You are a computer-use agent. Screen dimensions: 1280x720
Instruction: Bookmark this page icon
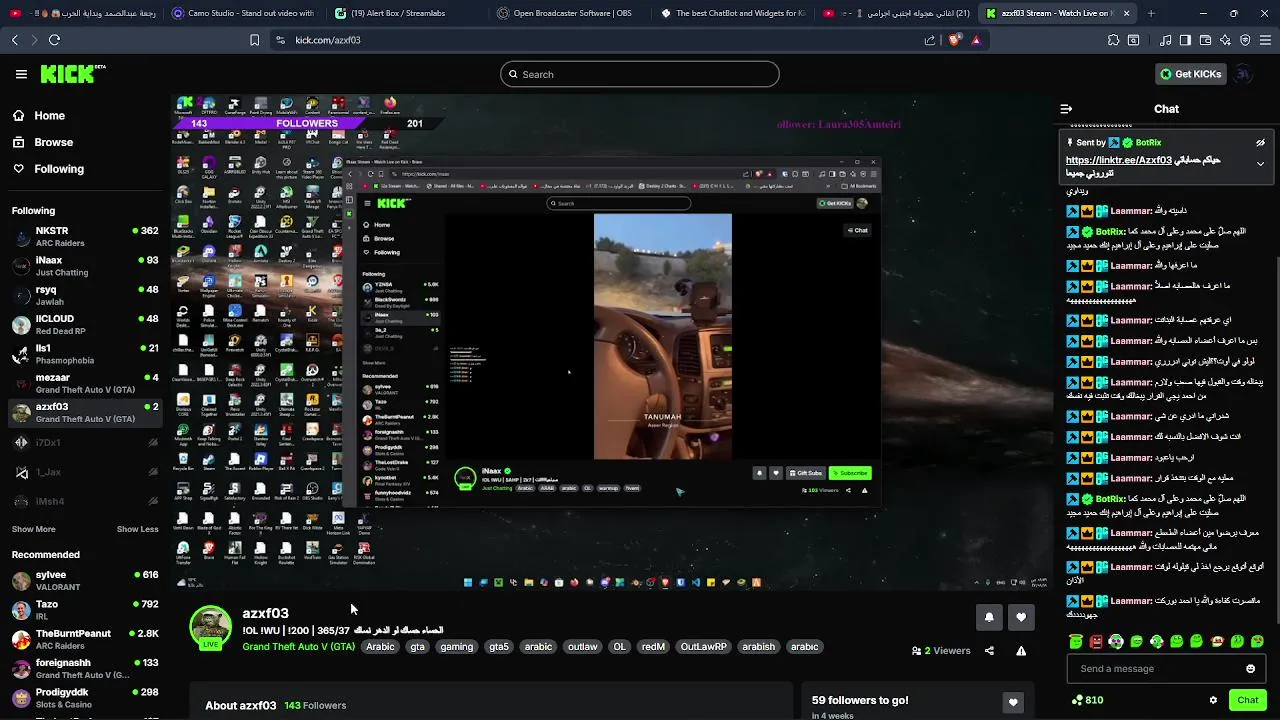click(x=254, y=40)
